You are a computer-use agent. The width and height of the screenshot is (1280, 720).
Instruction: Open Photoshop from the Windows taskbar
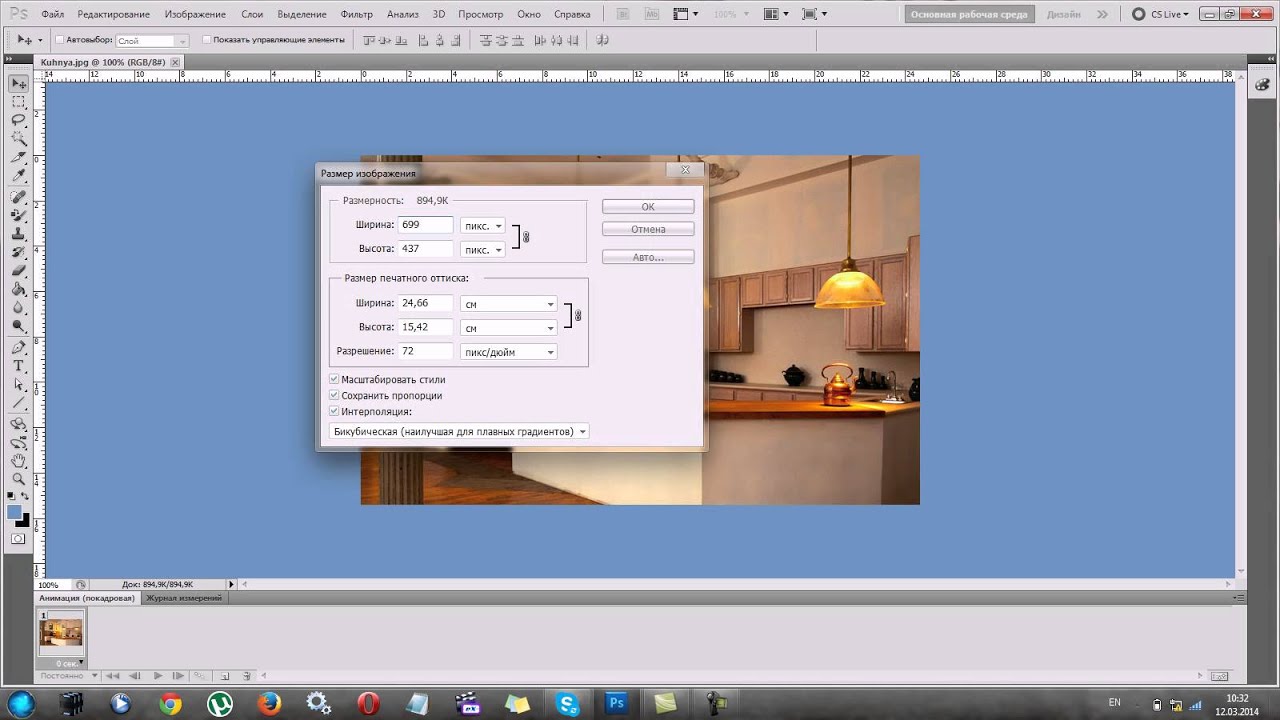click(x=616, y=703)
